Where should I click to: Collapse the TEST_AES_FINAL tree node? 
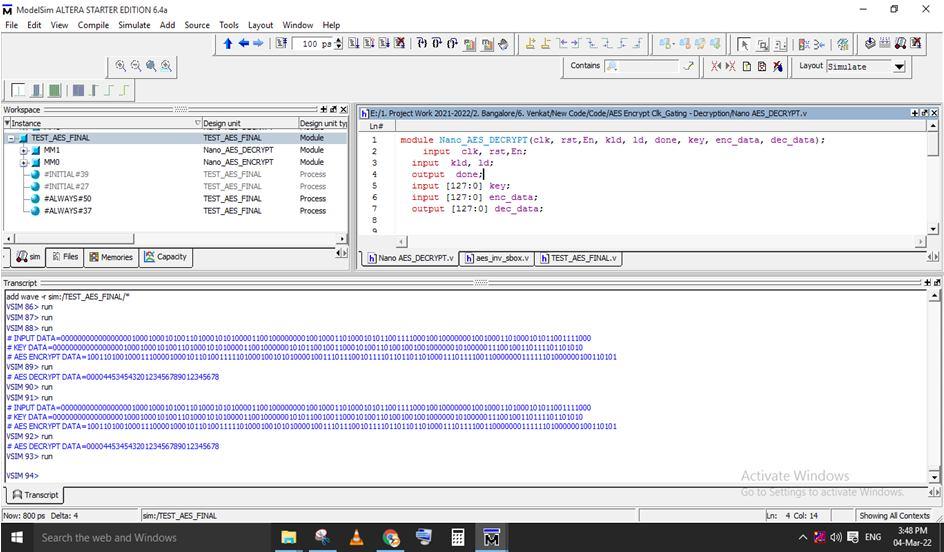[11, 138]
